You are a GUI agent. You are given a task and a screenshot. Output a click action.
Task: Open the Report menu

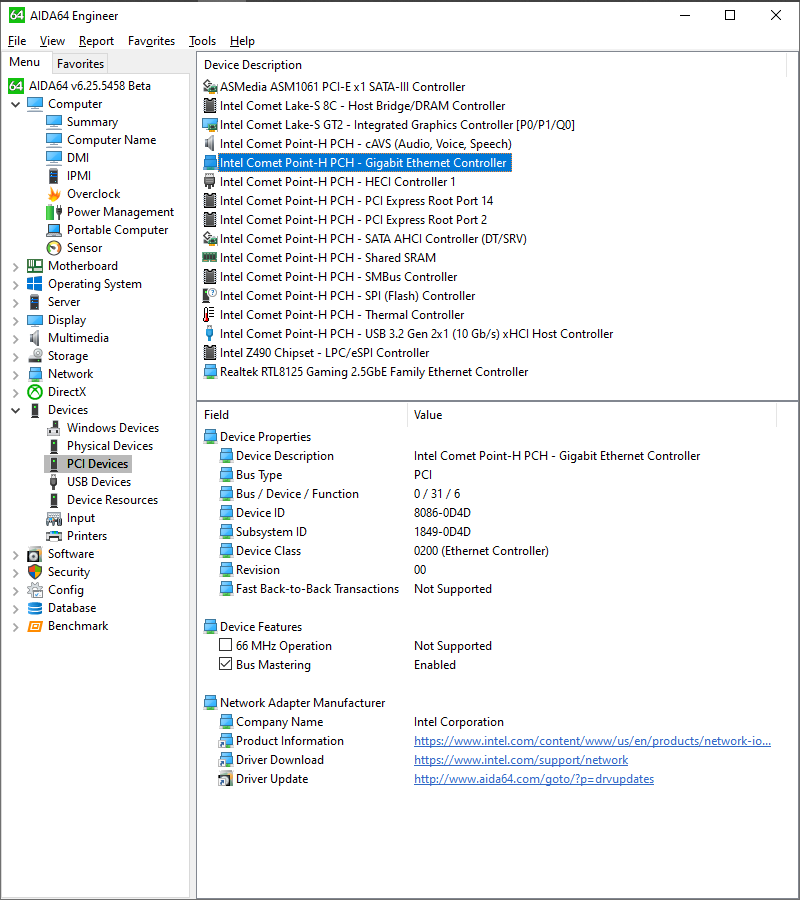click(x=96, y=41)
